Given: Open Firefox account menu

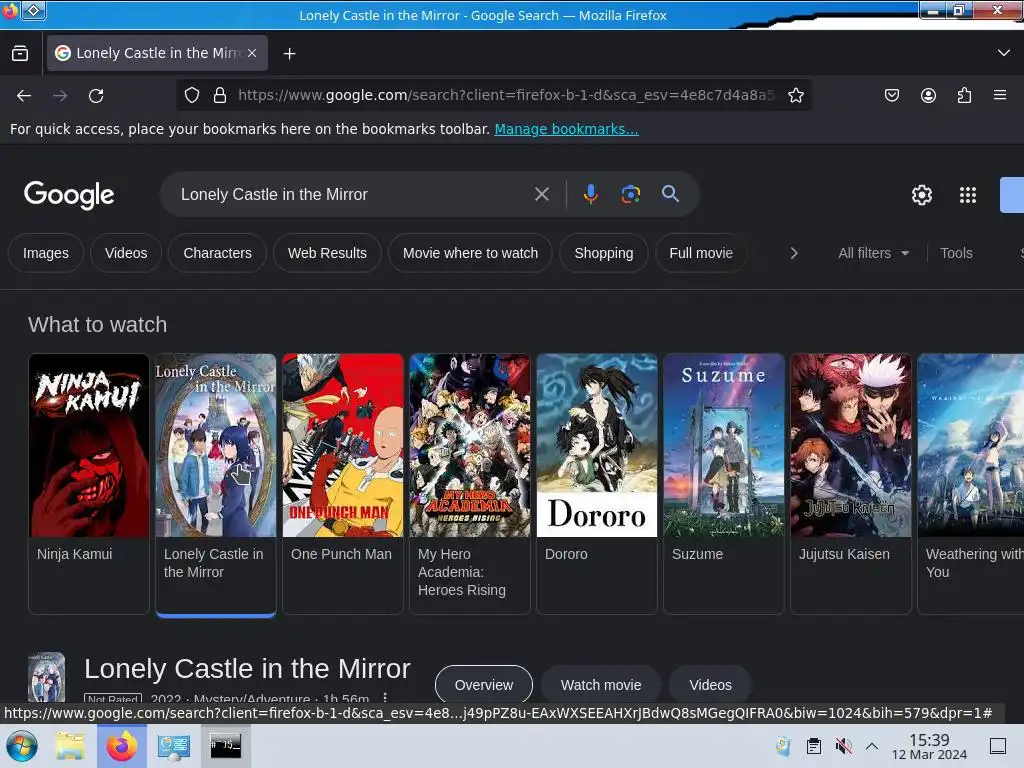Looking at the screenshot, I should pyautogui.click(x=928, y=95).
